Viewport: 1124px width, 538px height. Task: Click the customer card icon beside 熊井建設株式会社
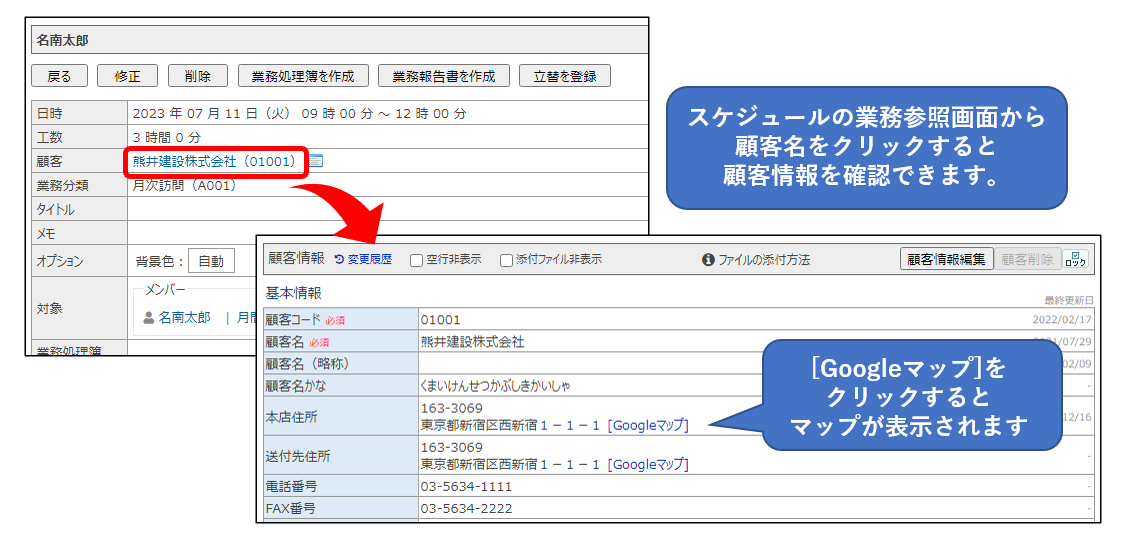(x=316, y=161)
